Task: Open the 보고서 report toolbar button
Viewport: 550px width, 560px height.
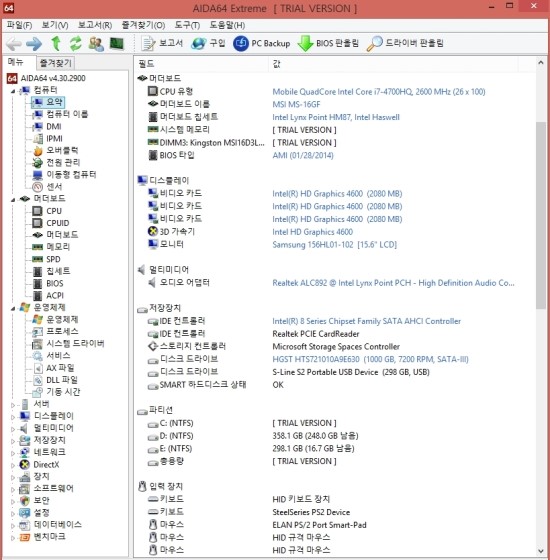Action: [162, 44]
